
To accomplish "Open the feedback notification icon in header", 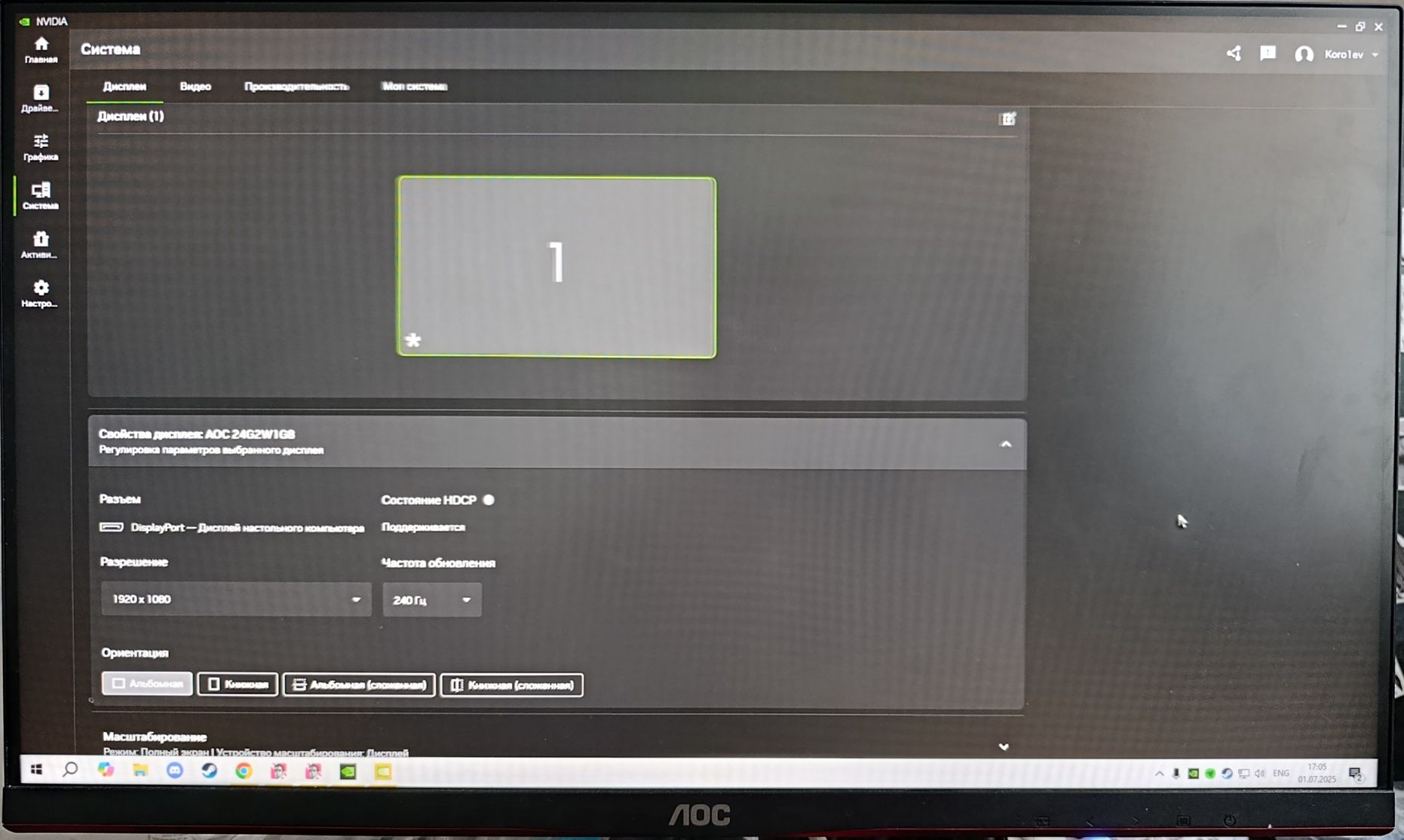I will pyautogui.click(x=1268, y=54).
